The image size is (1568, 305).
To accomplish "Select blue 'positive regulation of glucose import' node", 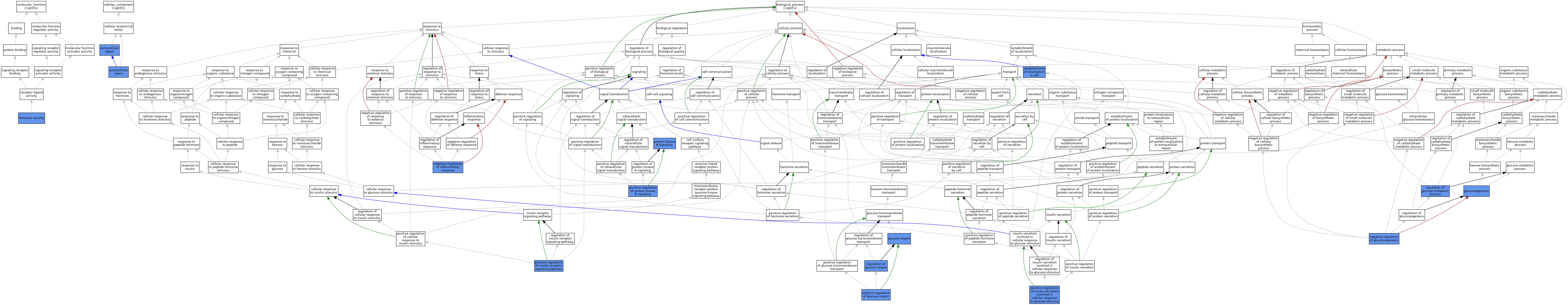I will [876, 295].
